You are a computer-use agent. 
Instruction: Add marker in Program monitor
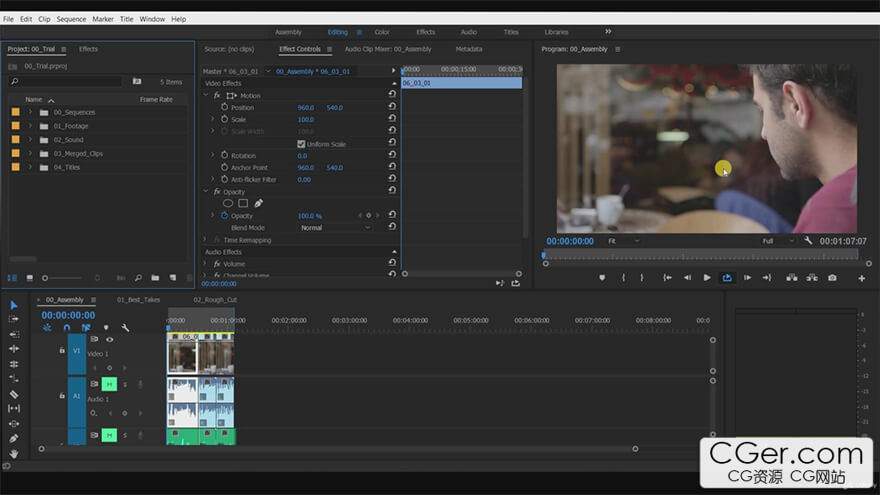click(x=602, y=278)
